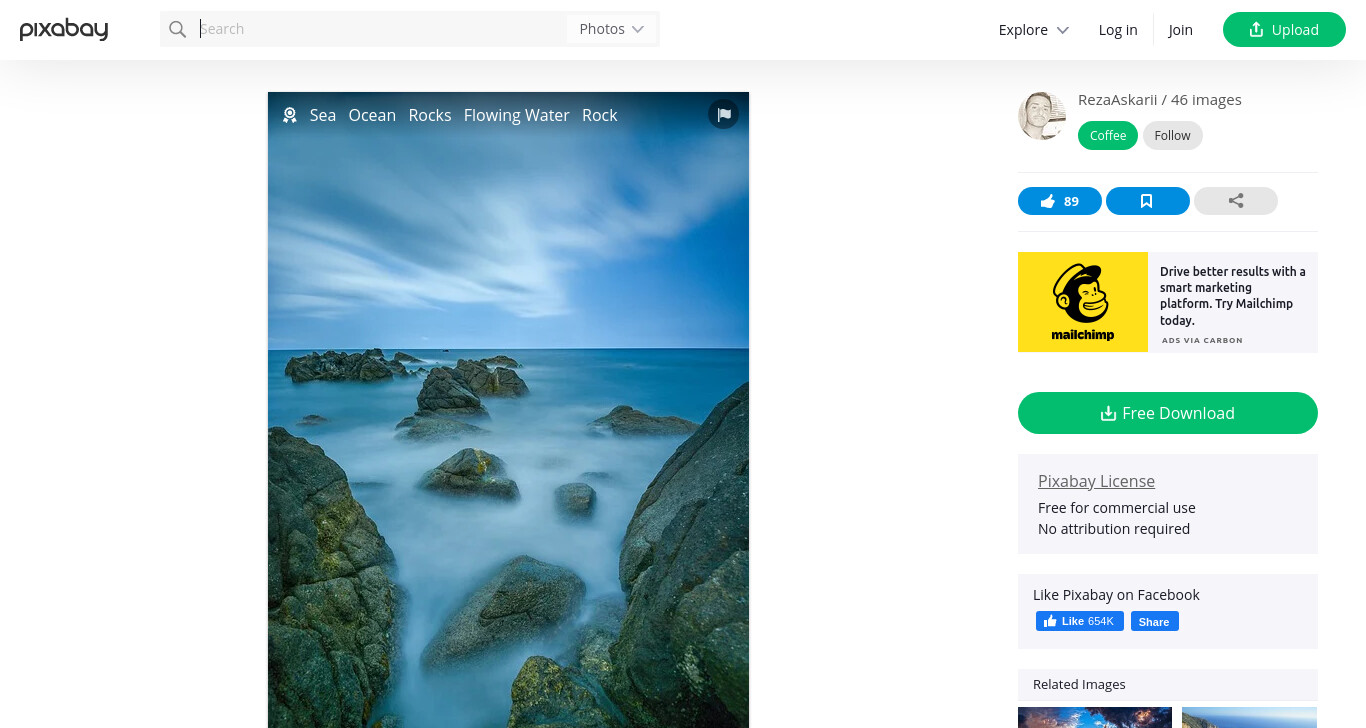Click the Pixabay logo
1366x728 pixels.
point(64,29)
